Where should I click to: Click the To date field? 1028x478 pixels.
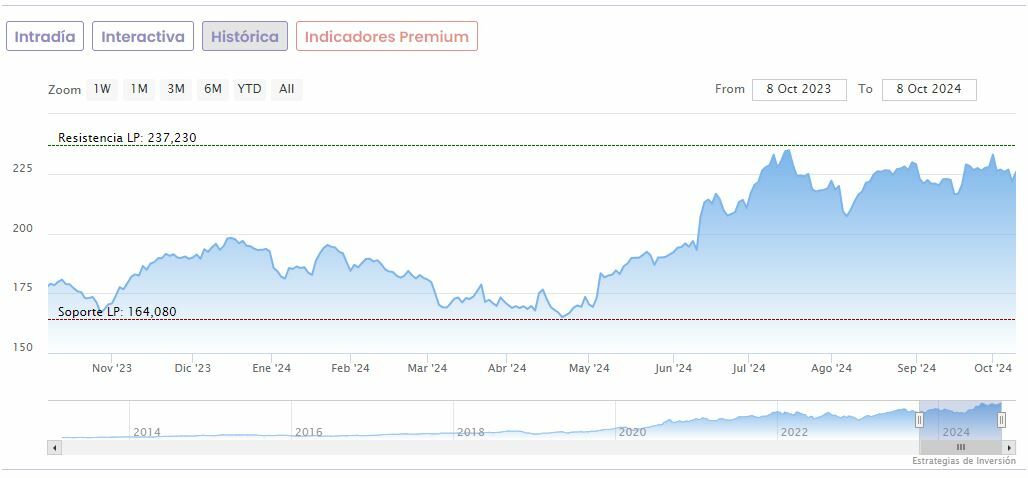click(929, 89)
